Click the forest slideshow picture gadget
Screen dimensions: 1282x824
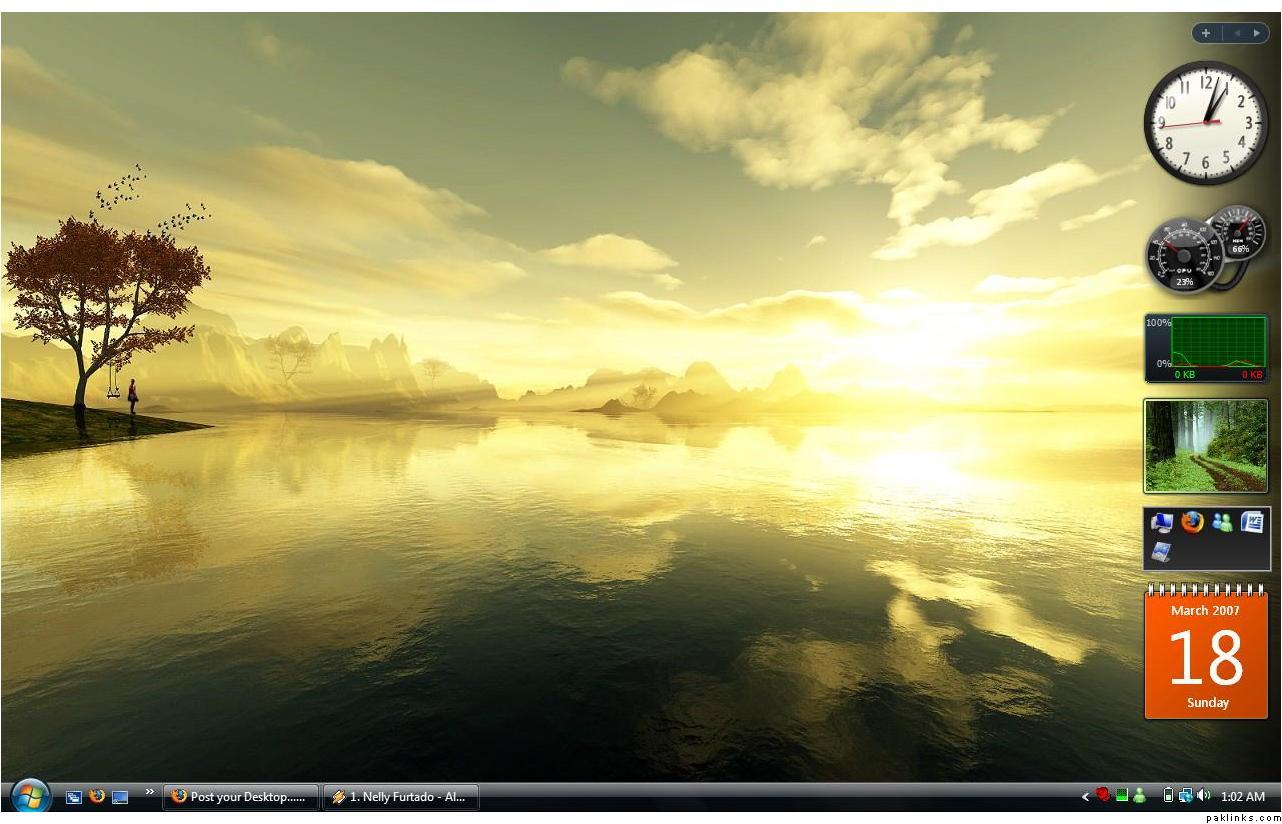click(1205, 446)
